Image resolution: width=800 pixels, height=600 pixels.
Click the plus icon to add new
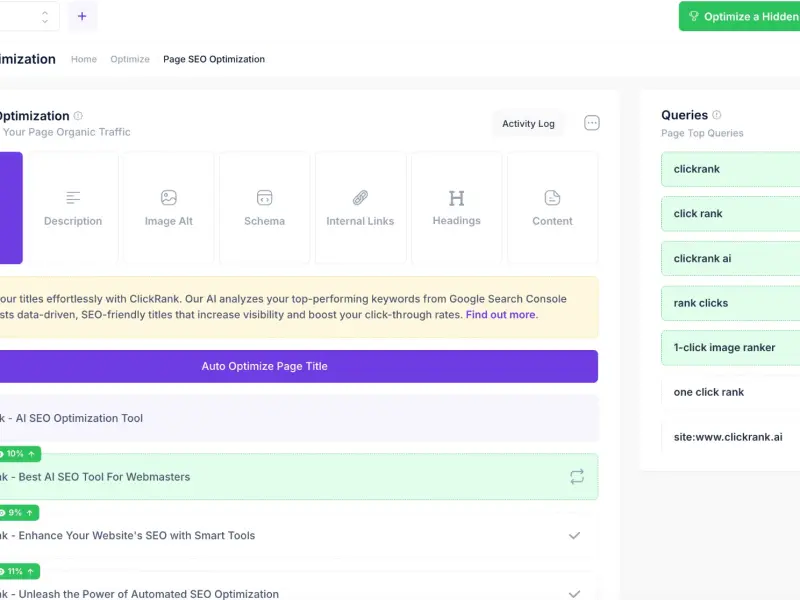(82, 16)
